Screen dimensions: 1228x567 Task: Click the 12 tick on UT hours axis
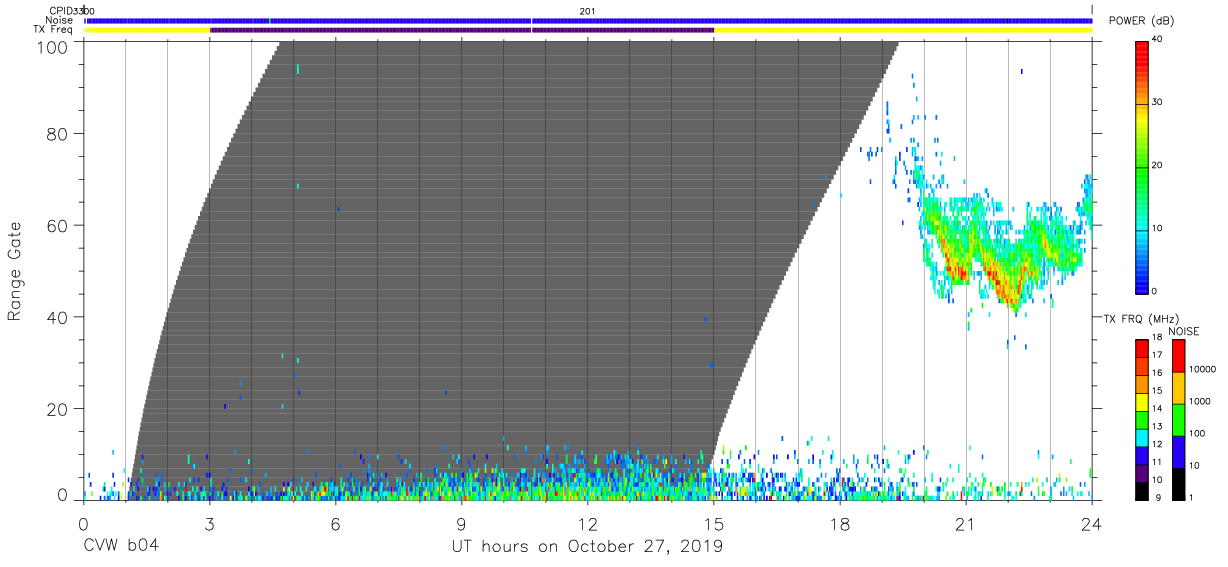click(587, 523)
